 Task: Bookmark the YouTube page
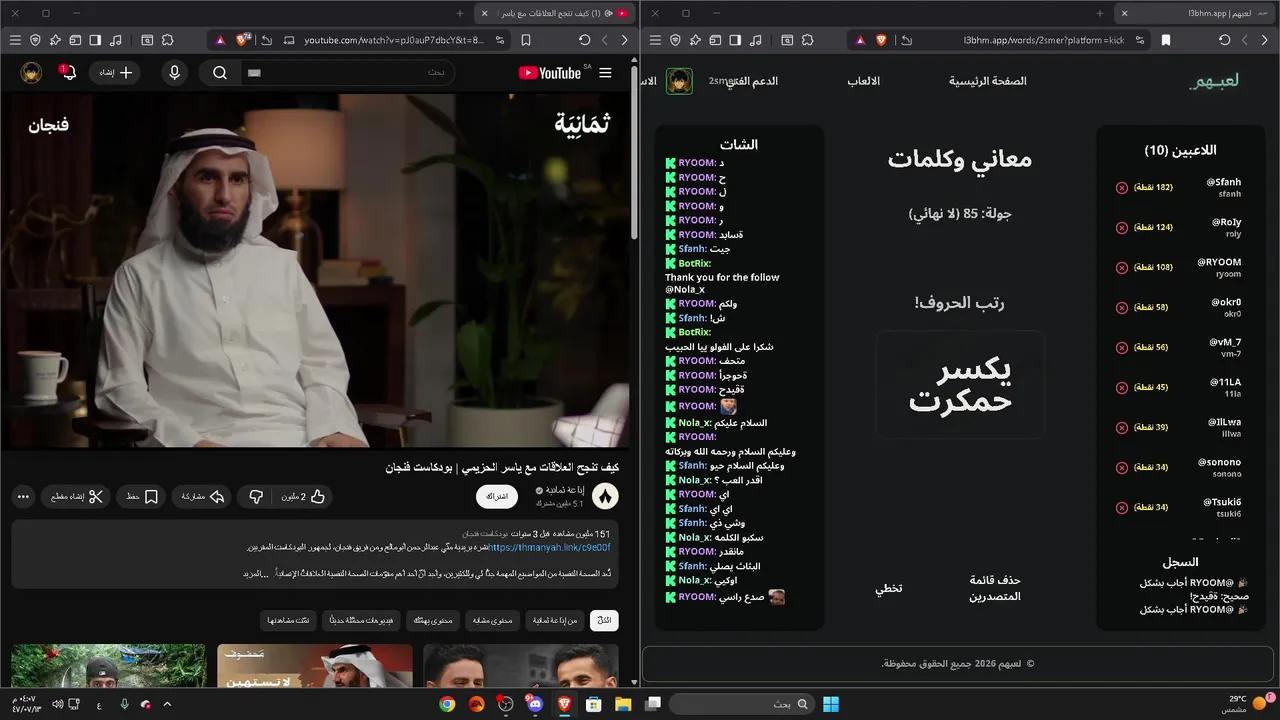pyautogui.click(x=526, y=40)
